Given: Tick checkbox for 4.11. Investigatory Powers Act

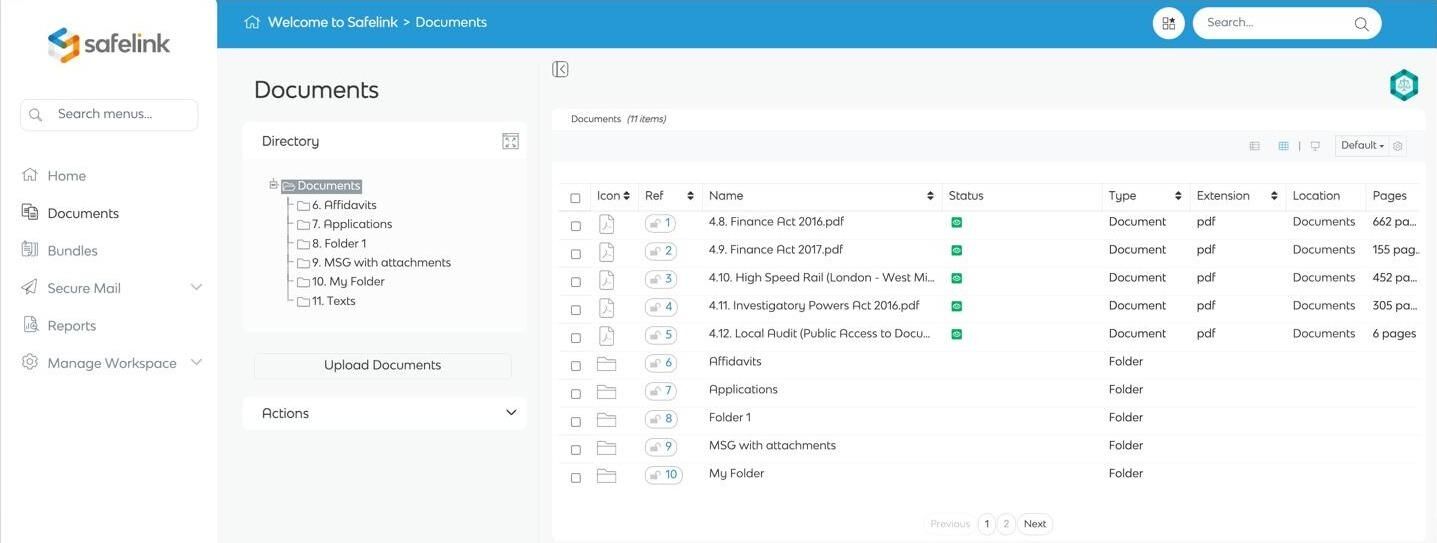Looking at the screenshot, I should tap(575, 310).
